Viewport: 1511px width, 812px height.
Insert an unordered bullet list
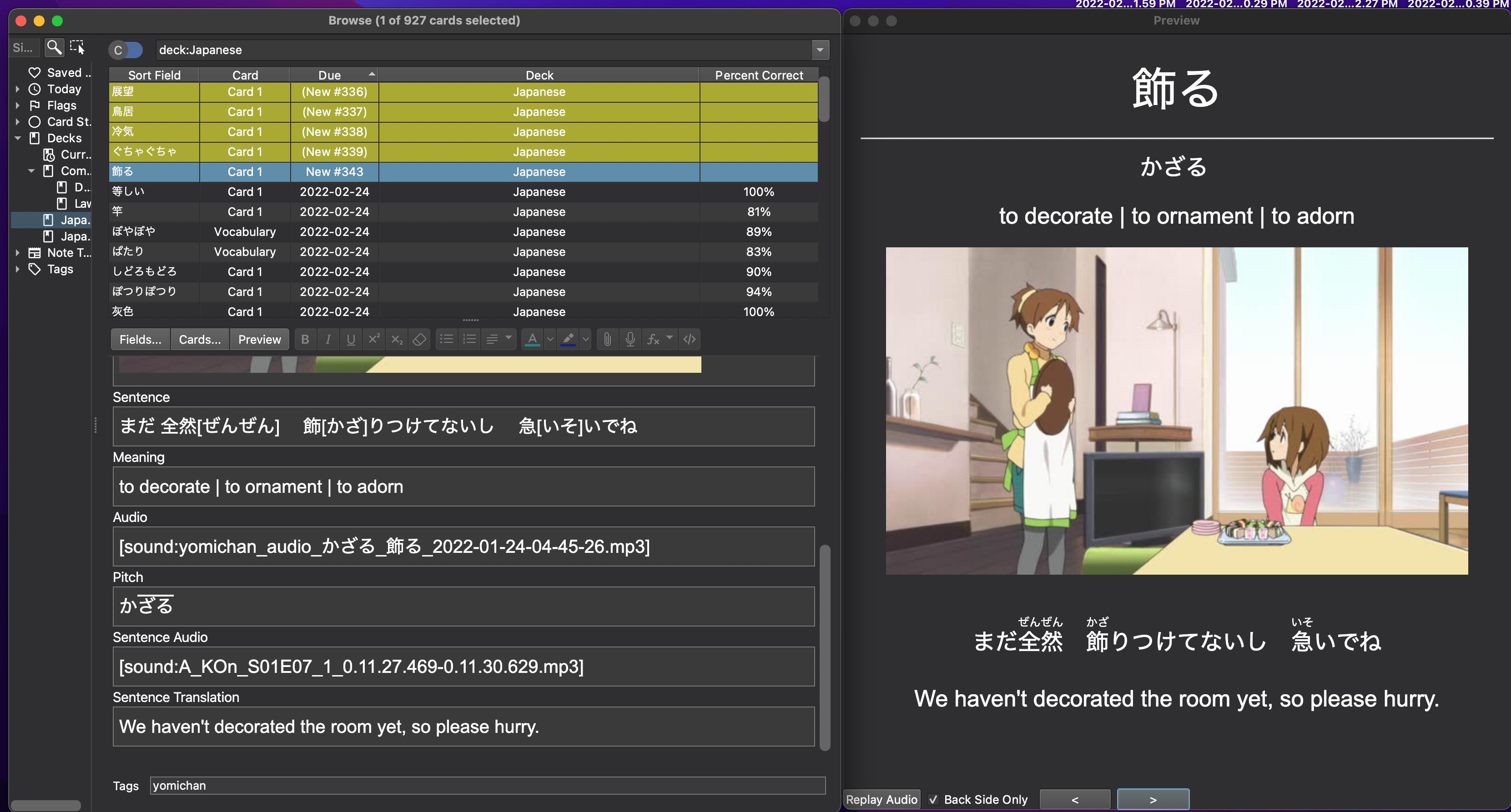click(x=446, y=340)
